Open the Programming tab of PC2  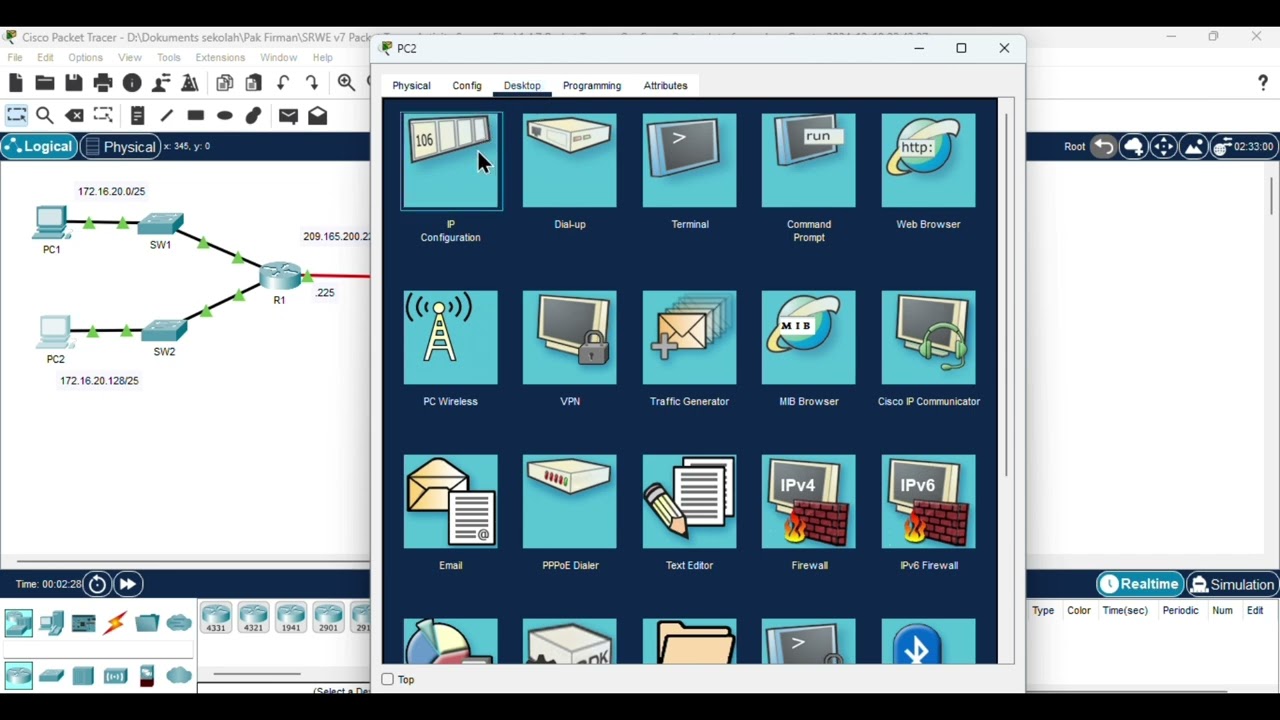[x=592, y=86]
